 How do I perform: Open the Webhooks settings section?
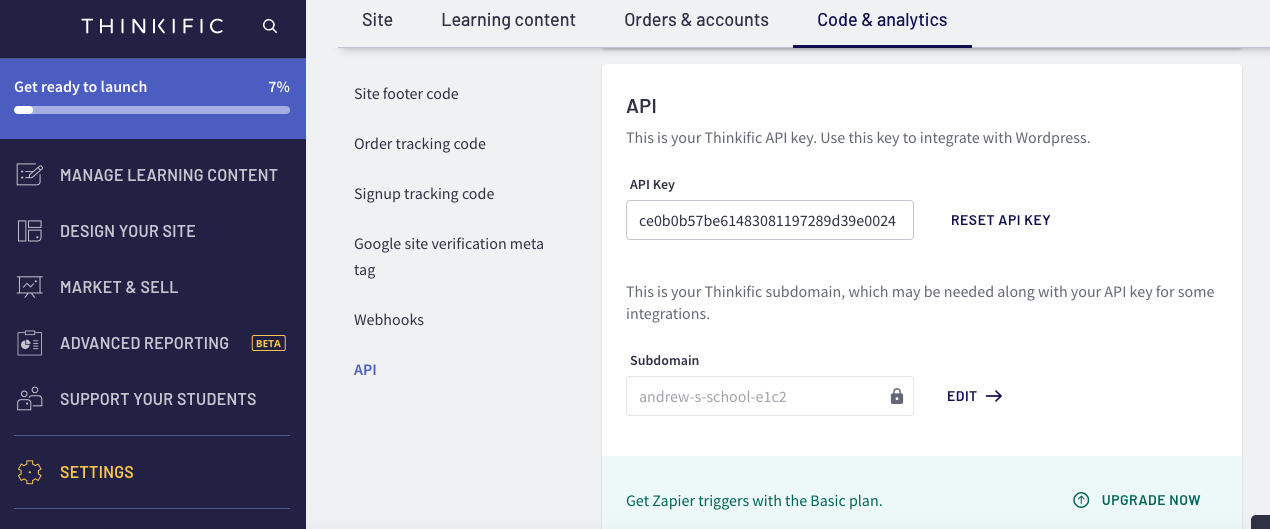tap(389, 320)
